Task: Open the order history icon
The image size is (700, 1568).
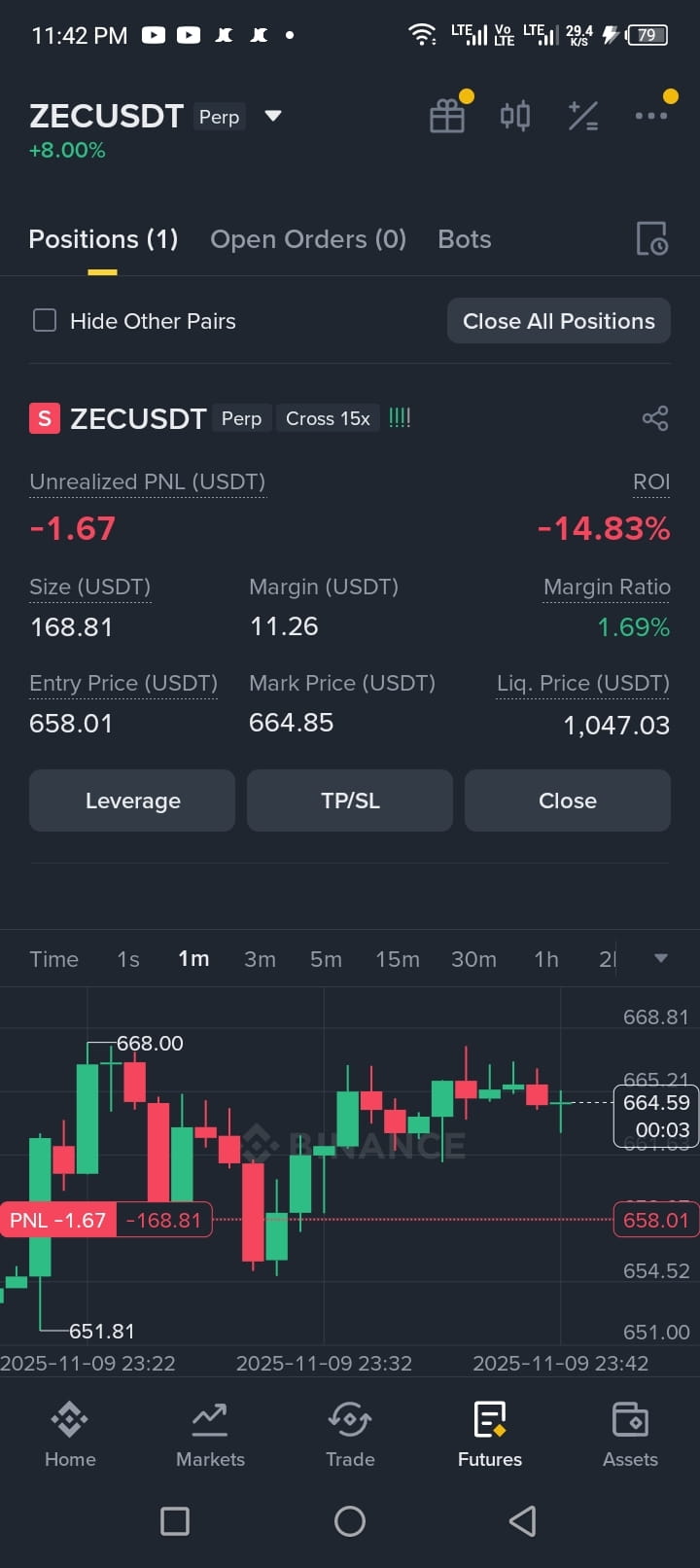Action: point(651,239)
